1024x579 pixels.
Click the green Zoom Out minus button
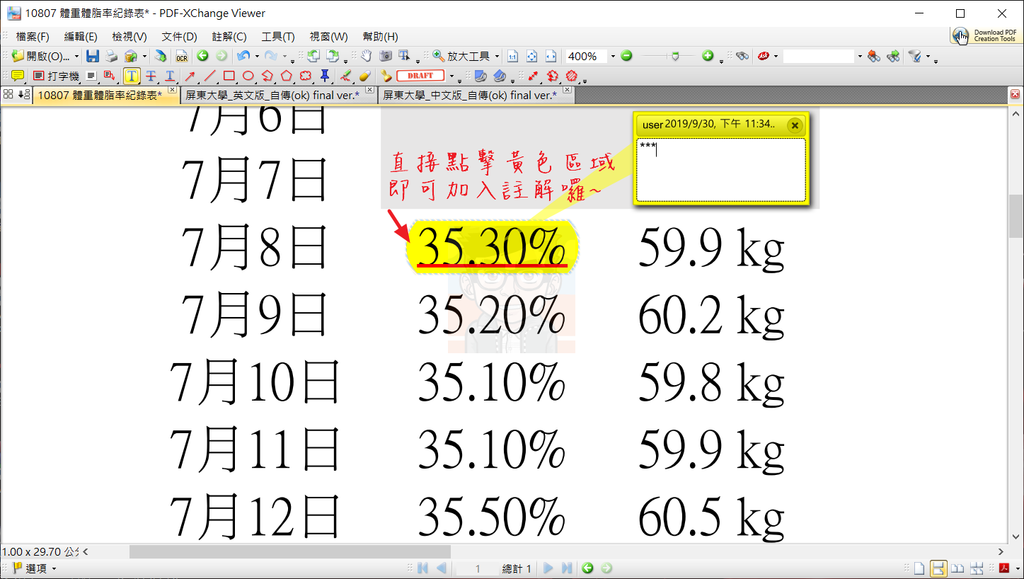626,56
